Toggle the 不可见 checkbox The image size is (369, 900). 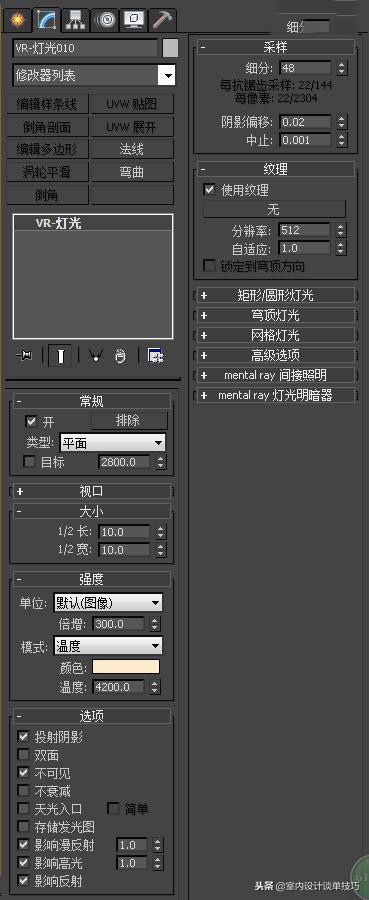point(24,773)
